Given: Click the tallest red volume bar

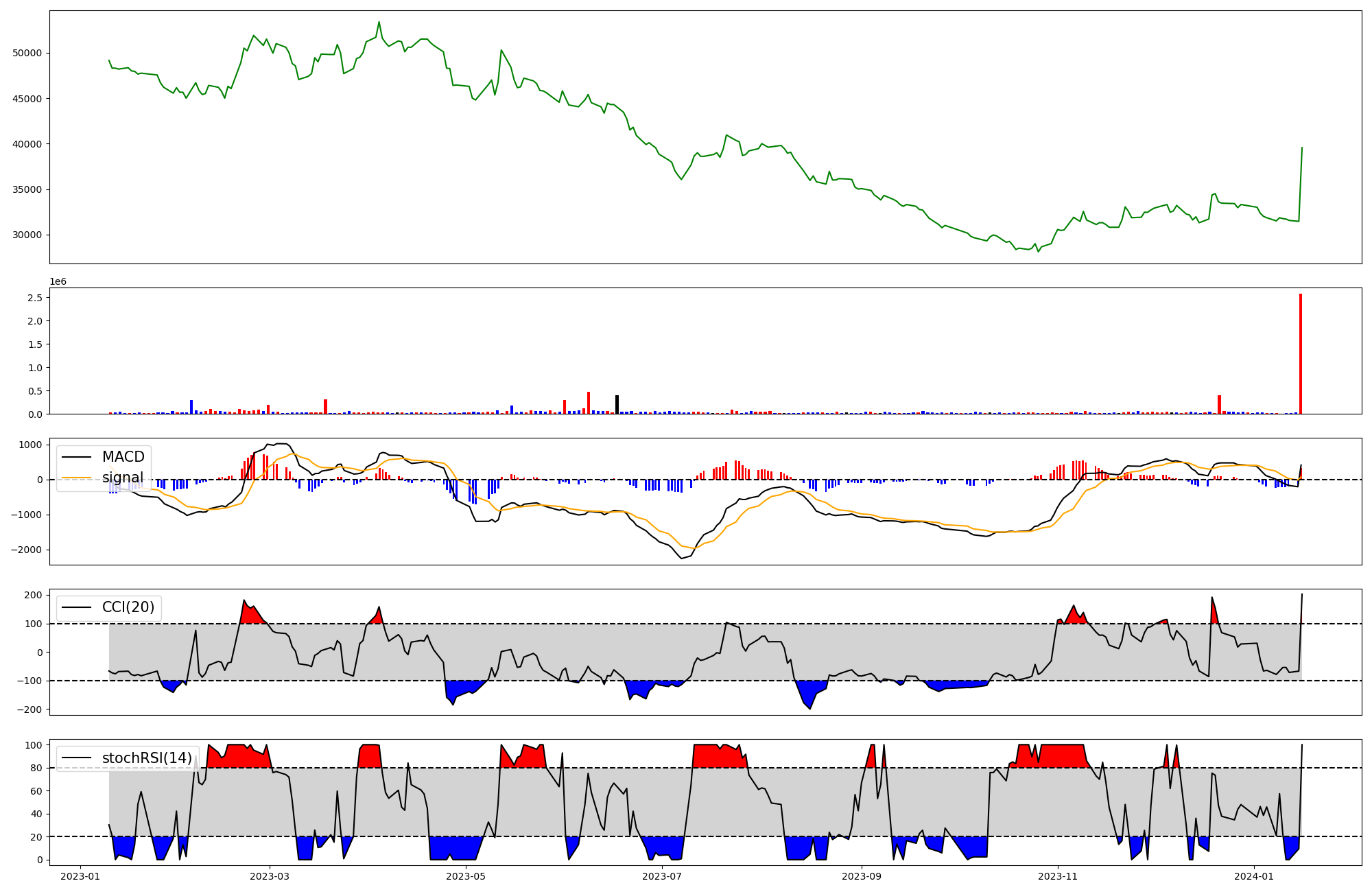Looking at the screenshot, I should [1300, 353].
